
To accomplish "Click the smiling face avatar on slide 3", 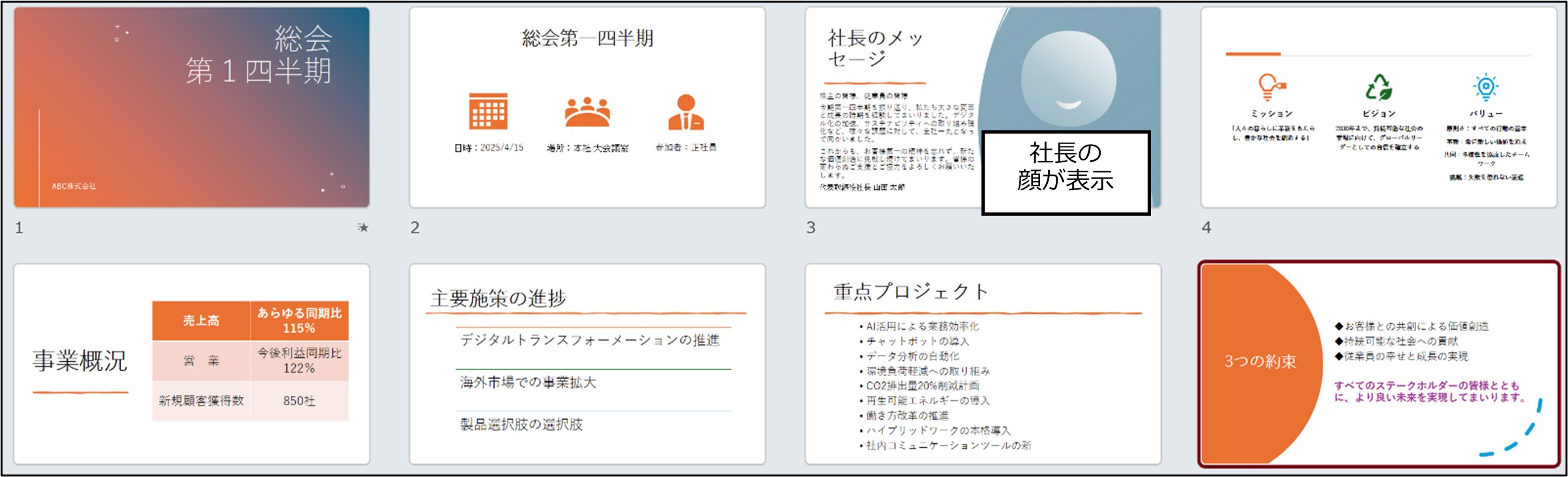I will [x=1069, y=79].
